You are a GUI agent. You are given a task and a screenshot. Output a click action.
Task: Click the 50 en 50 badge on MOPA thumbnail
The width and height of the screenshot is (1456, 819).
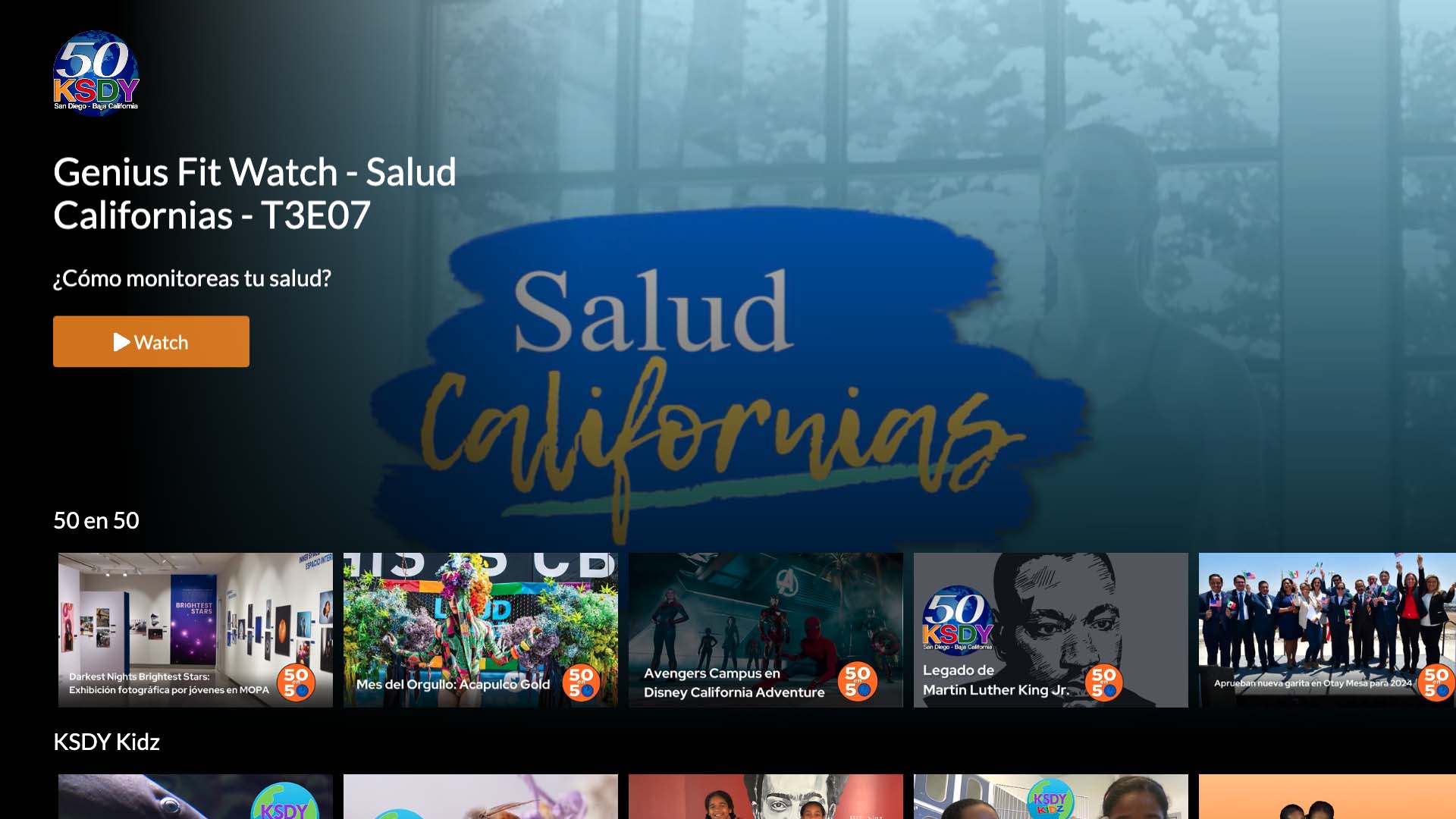297,682
